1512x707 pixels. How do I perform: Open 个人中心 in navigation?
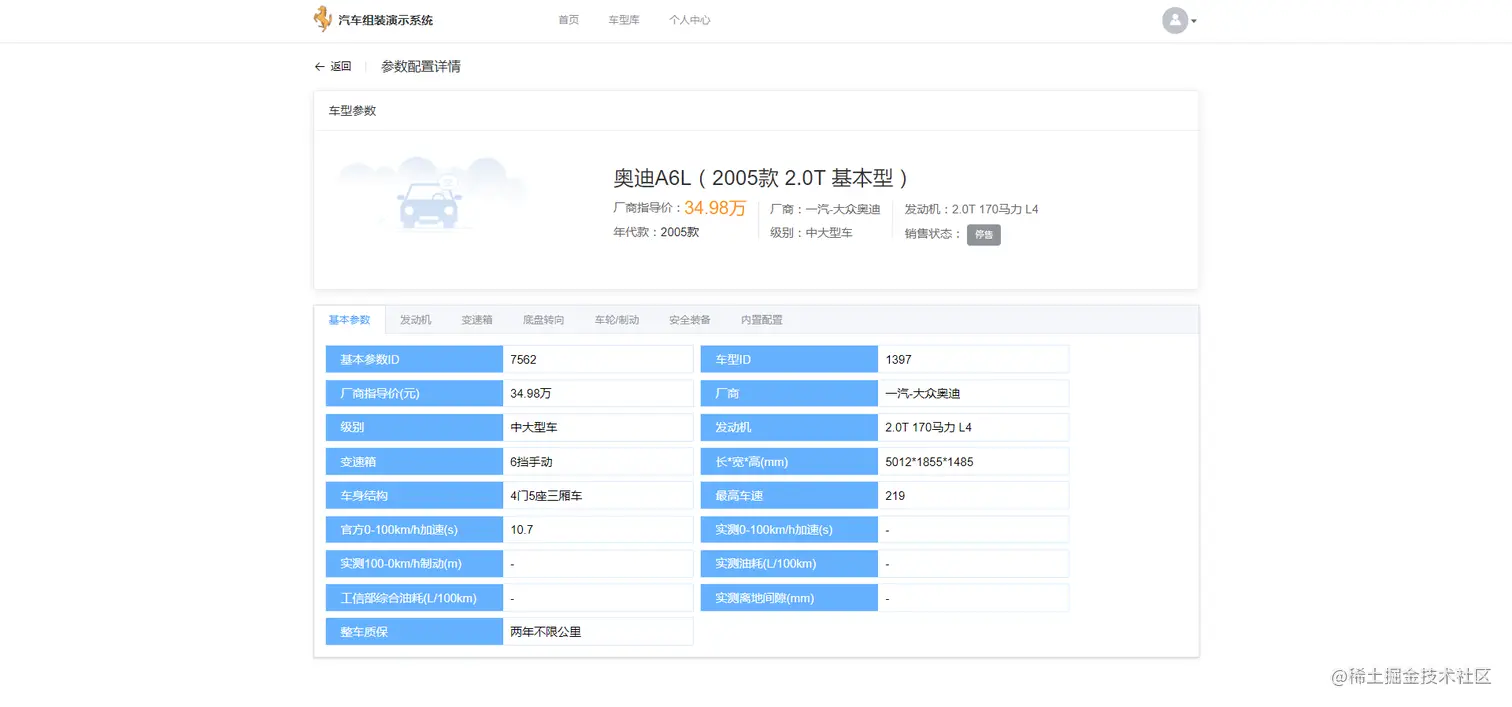pyautogui.click(x=689, y=20)
